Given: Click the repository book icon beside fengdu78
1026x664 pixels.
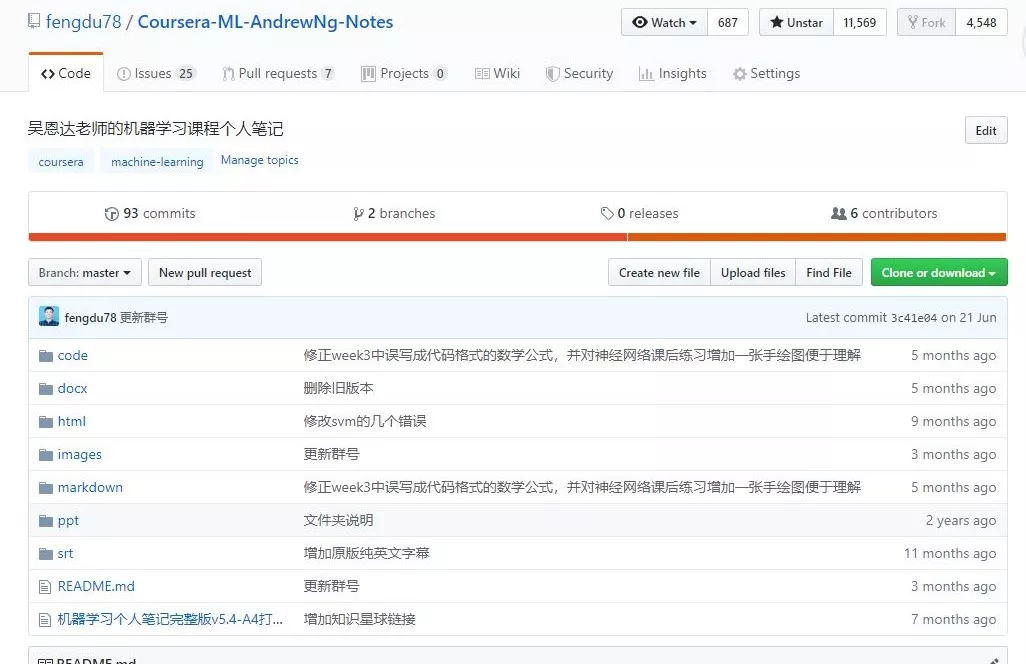Looking at the screenshot, I should [34, 22].
